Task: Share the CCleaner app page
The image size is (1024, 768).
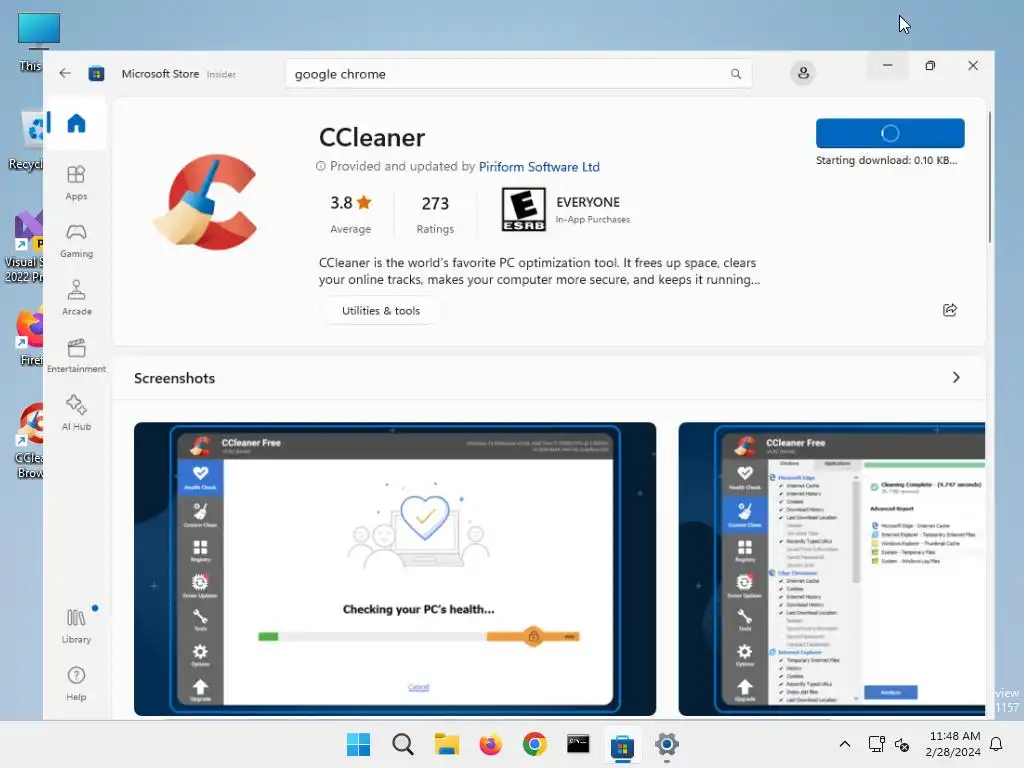Action: click(x=950, y=310)
